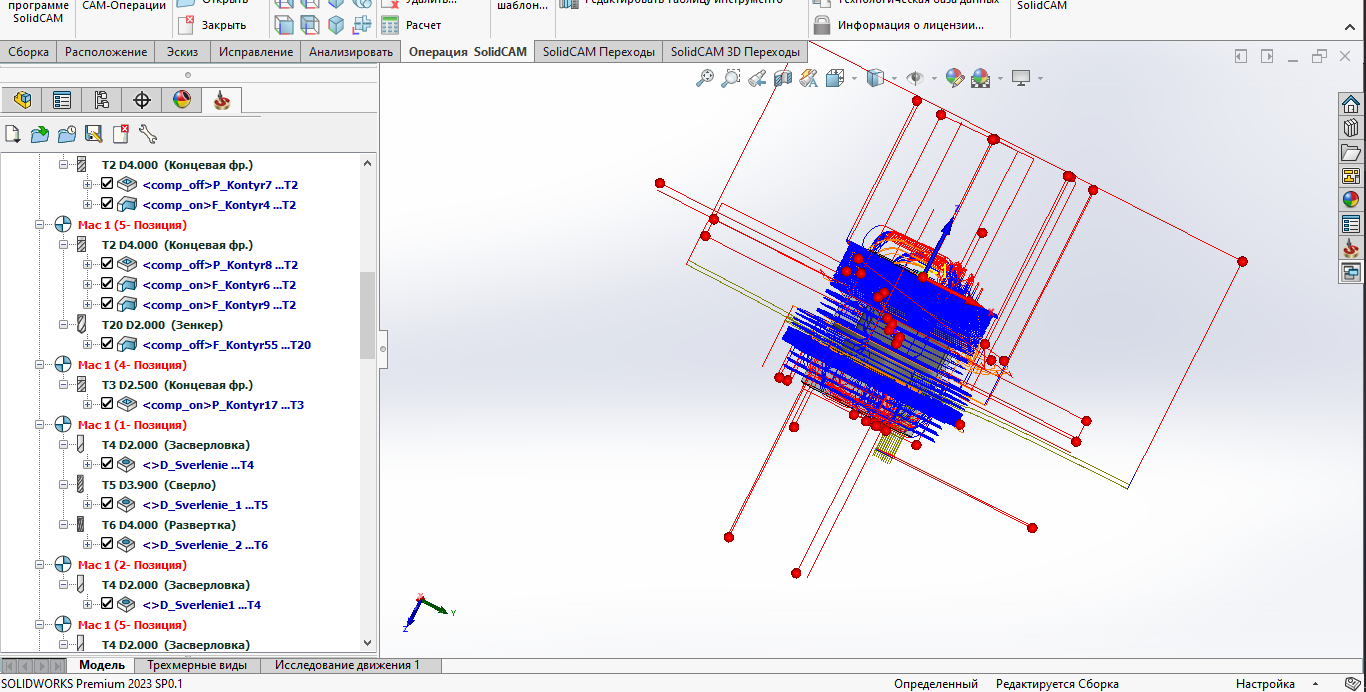Click the Расчет button
1366x692 pixels.
pos(411,25)
